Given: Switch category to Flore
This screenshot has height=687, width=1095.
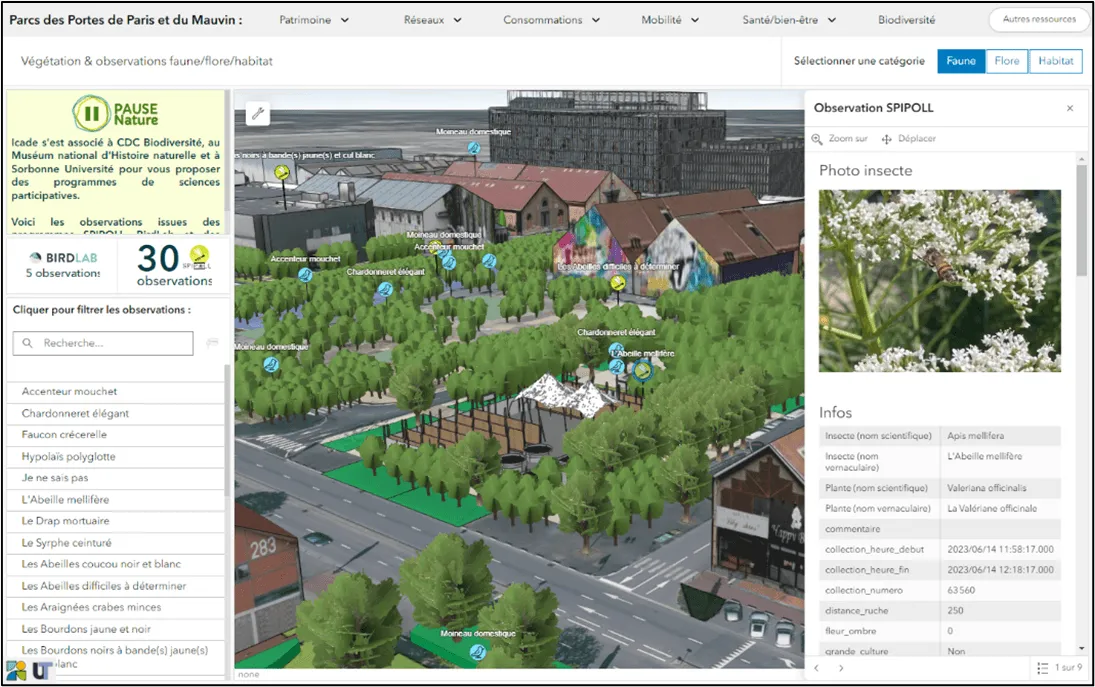Looking at the screenshot, I should tap(1007, 61).
